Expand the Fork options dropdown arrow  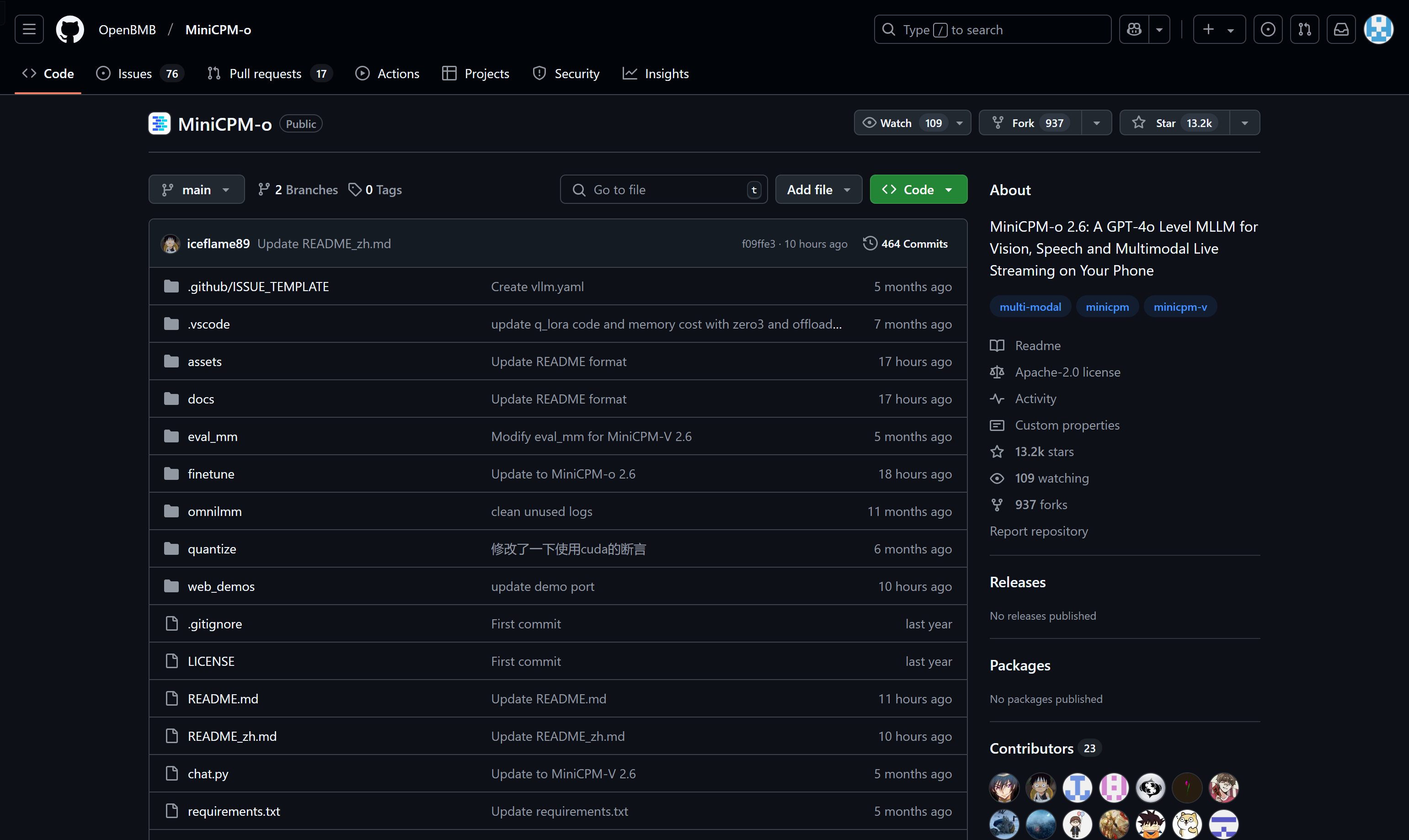point(1096,123)
